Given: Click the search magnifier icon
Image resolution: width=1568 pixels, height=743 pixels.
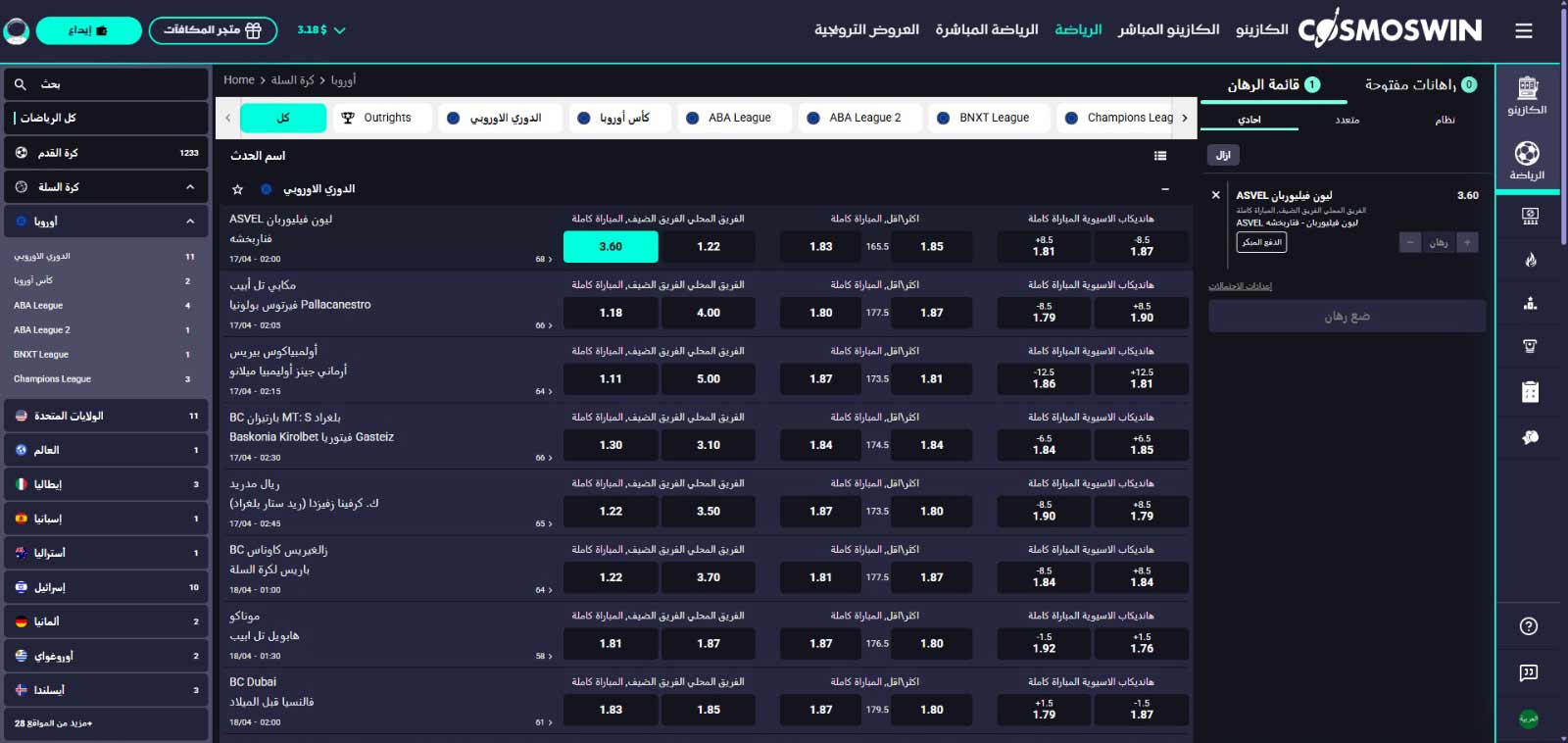Looking at the screenshot, I should point(21,84).
